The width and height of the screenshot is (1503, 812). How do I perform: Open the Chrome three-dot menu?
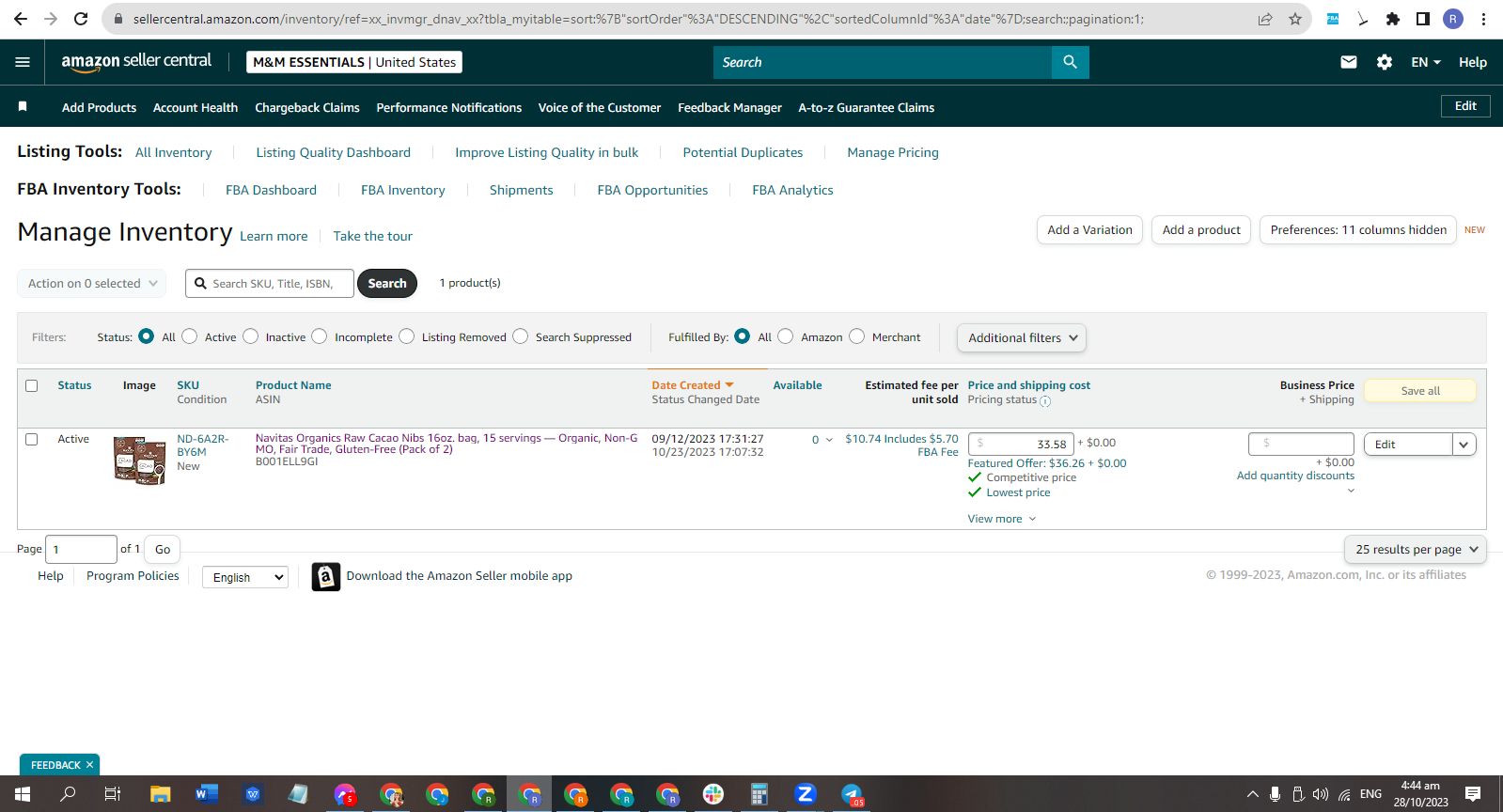coord(1483,19)
